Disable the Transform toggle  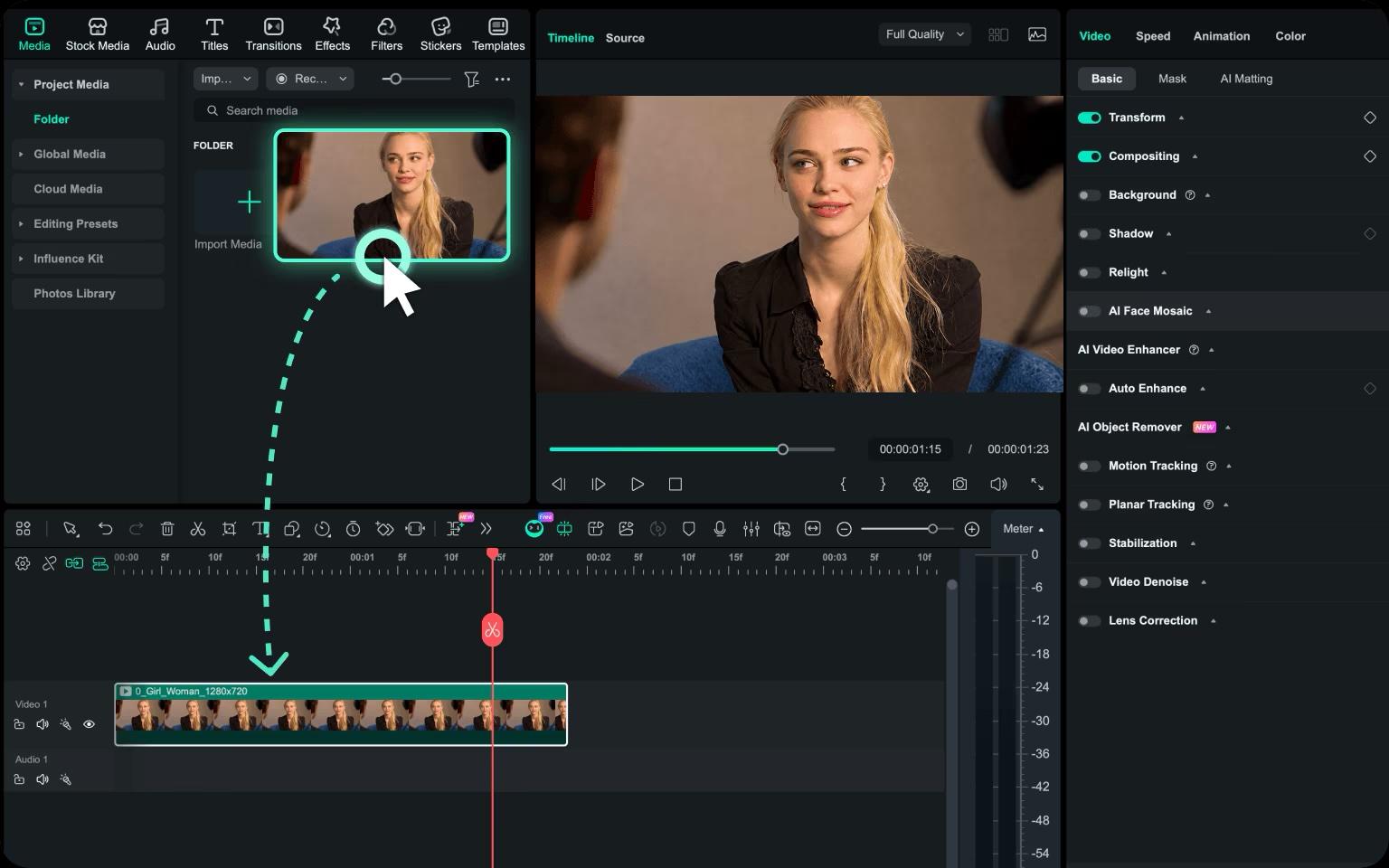click(x=1090, y=118)
